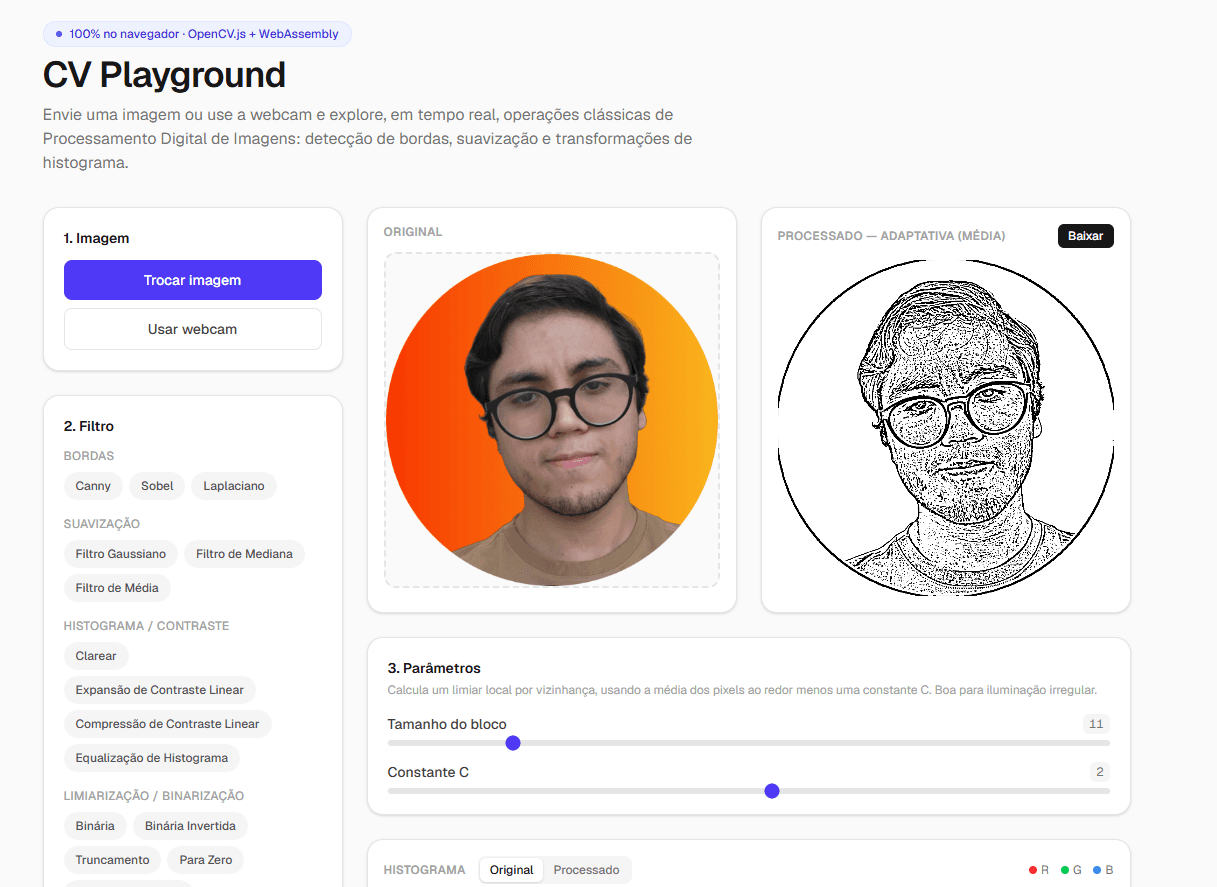Click the CV Playground title
This screenshot has height=887, width=1217.
pyautogui.click(x=164, y=75)
